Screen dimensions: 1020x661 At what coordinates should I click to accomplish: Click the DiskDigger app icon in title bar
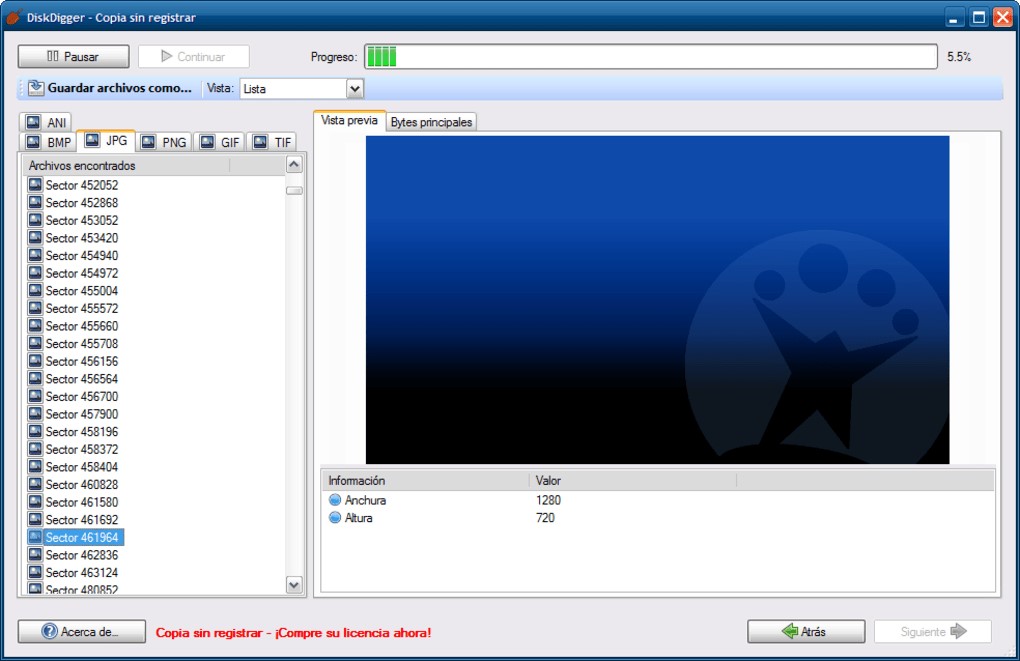point(14,17)
